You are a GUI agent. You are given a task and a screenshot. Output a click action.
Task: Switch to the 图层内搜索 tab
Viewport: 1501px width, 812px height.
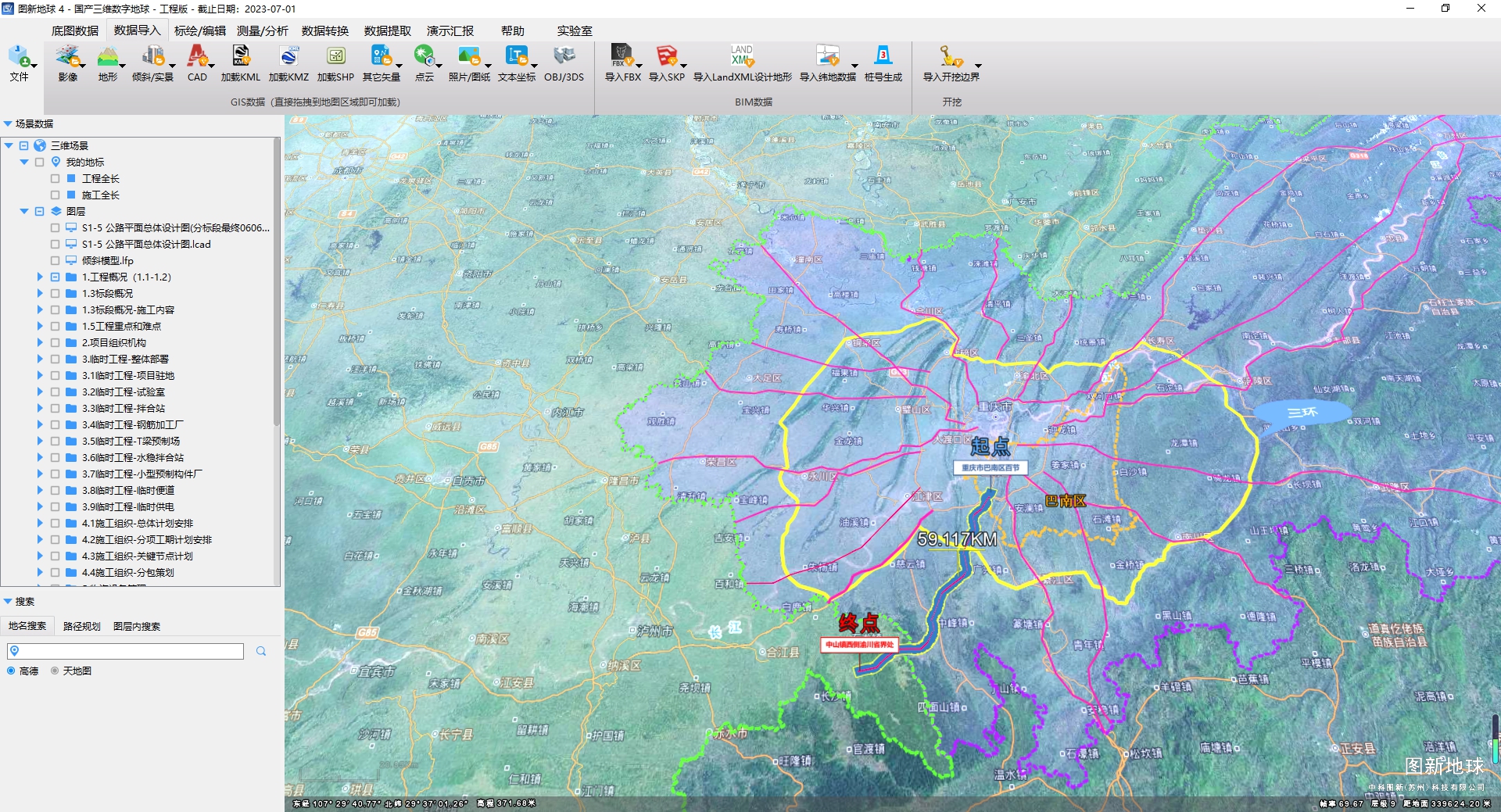(x=137, y=626)
